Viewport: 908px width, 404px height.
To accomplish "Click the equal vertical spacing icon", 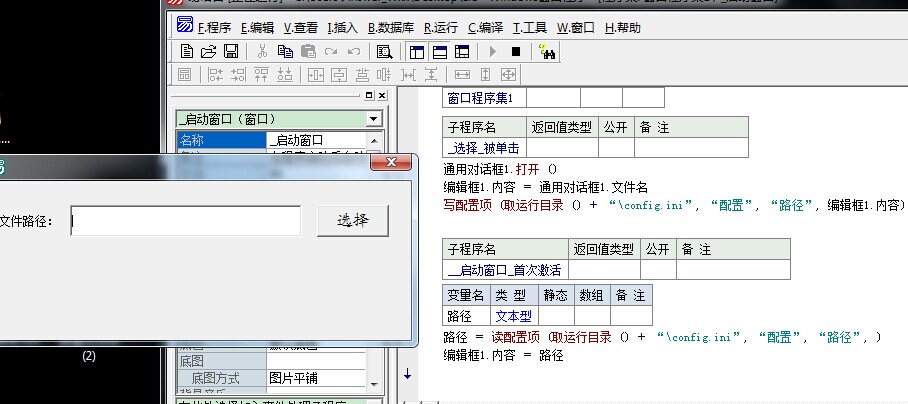I will click(431, 74).
